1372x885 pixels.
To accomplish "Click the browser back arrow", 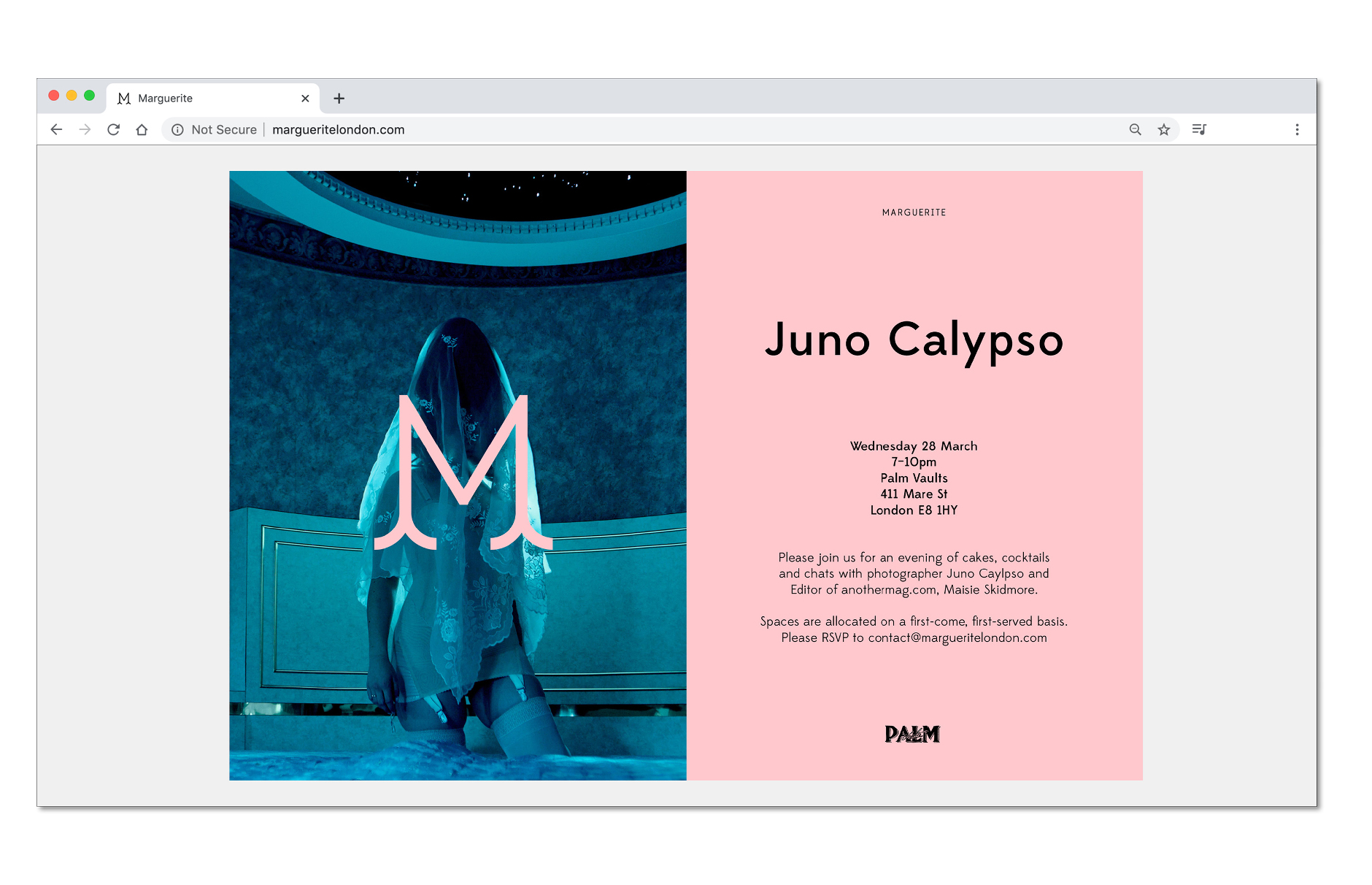I will tap(56, 129).
